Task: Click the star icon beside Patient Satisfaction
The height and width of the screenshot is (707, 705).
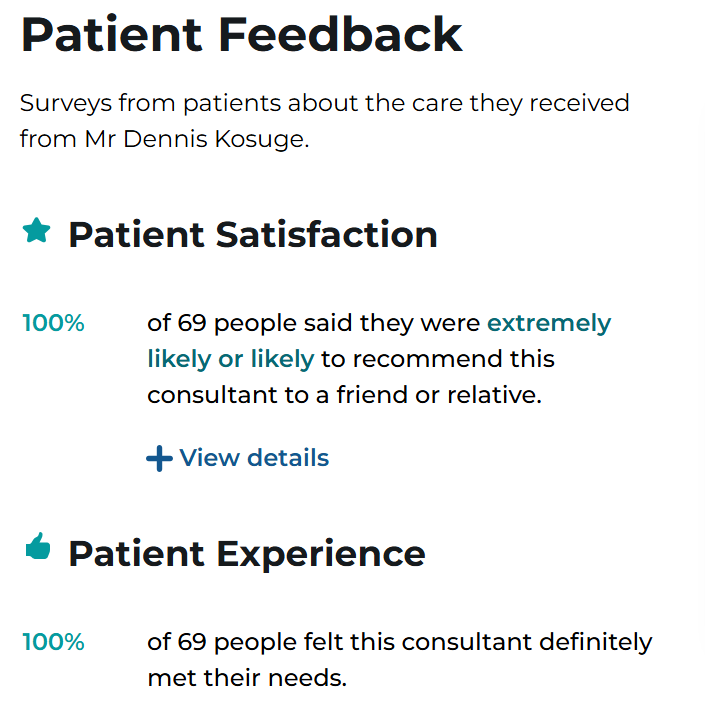Action: (37, 230)
